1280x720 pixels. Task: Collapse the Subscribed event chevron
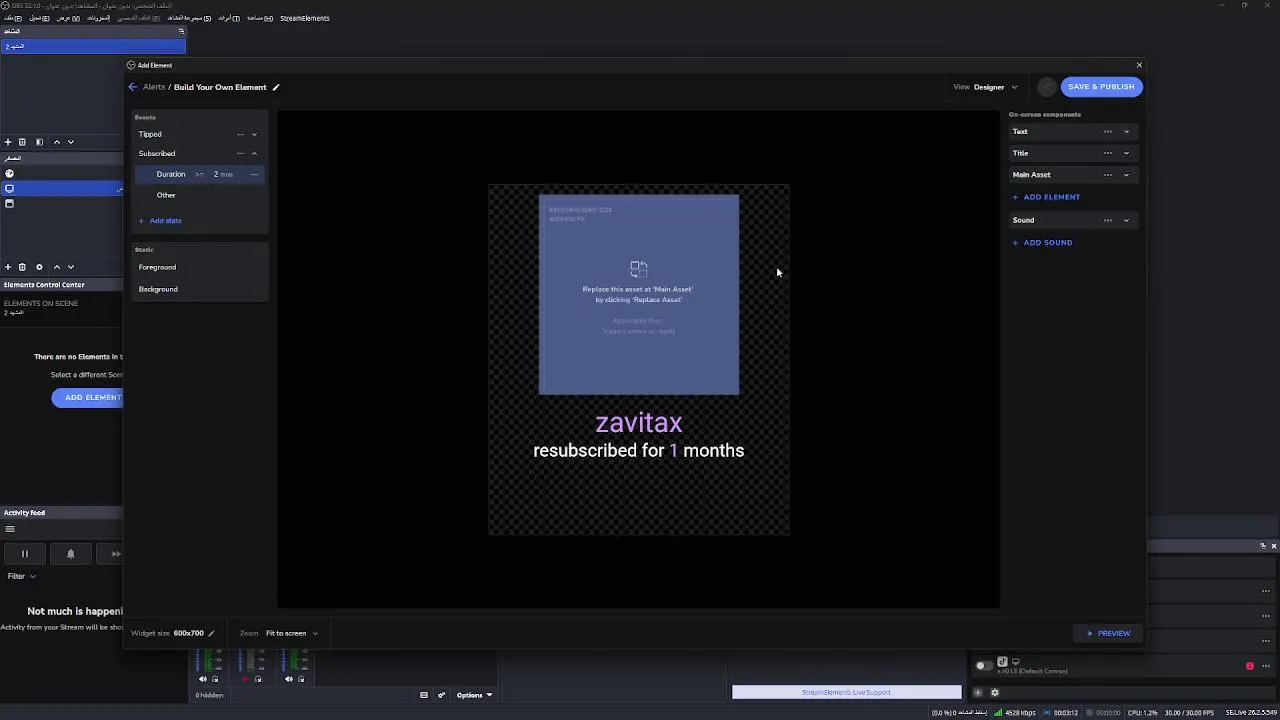coord(254,154)
